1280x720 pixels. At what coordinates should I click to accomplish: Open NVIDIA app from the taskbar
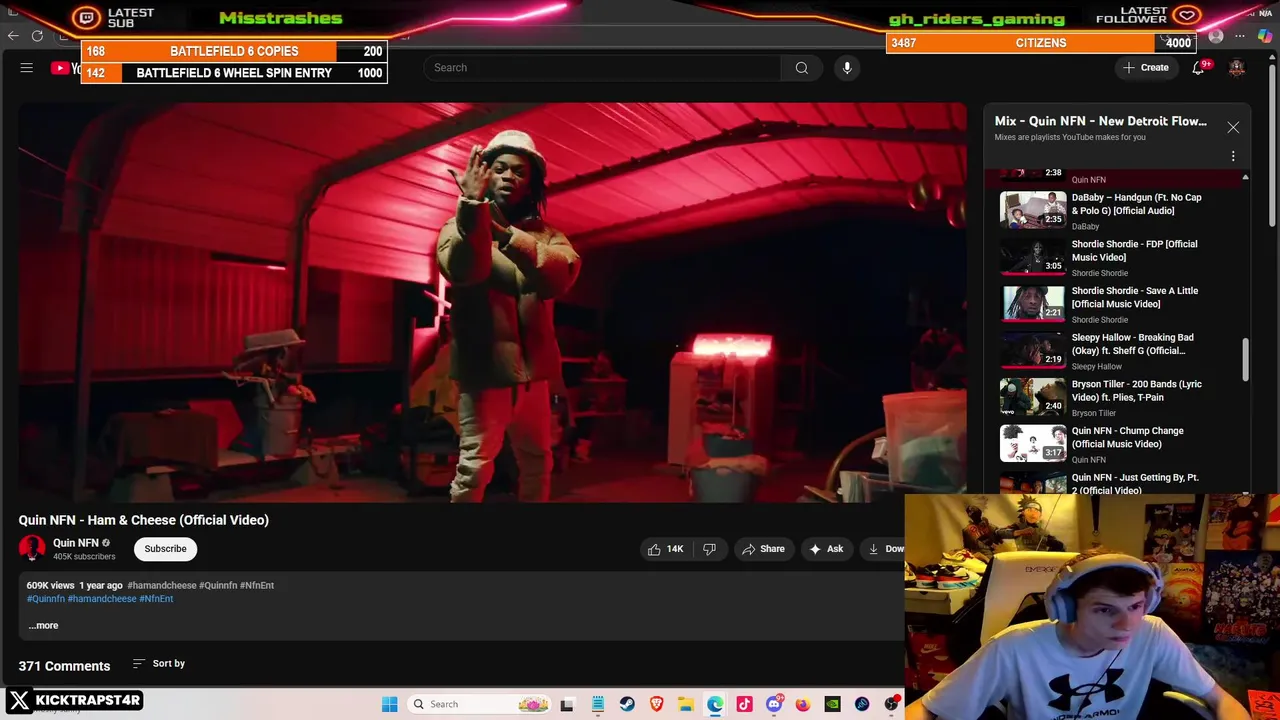point(832,704)
